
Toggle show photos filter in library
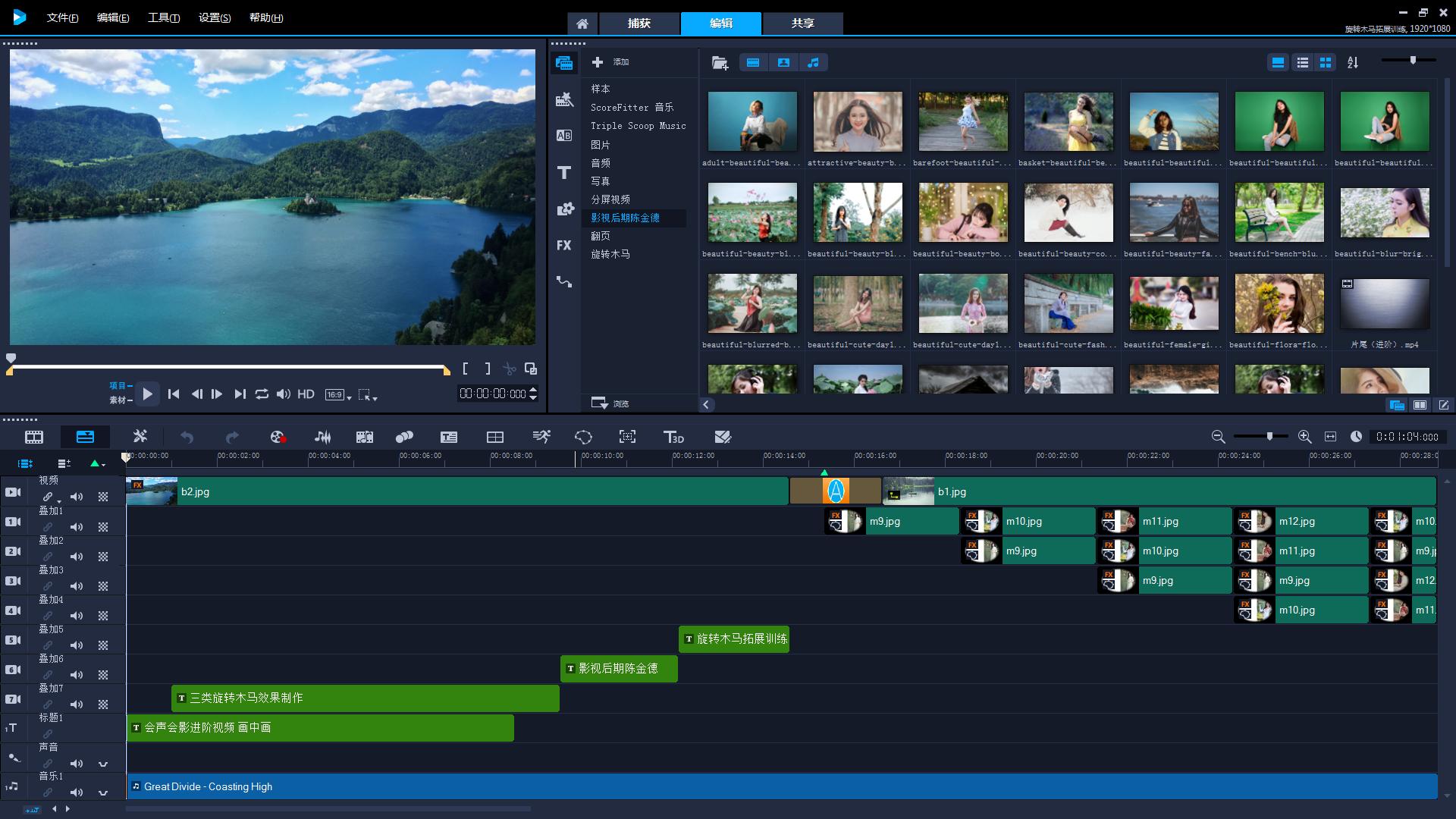click(x=783, y=63)
